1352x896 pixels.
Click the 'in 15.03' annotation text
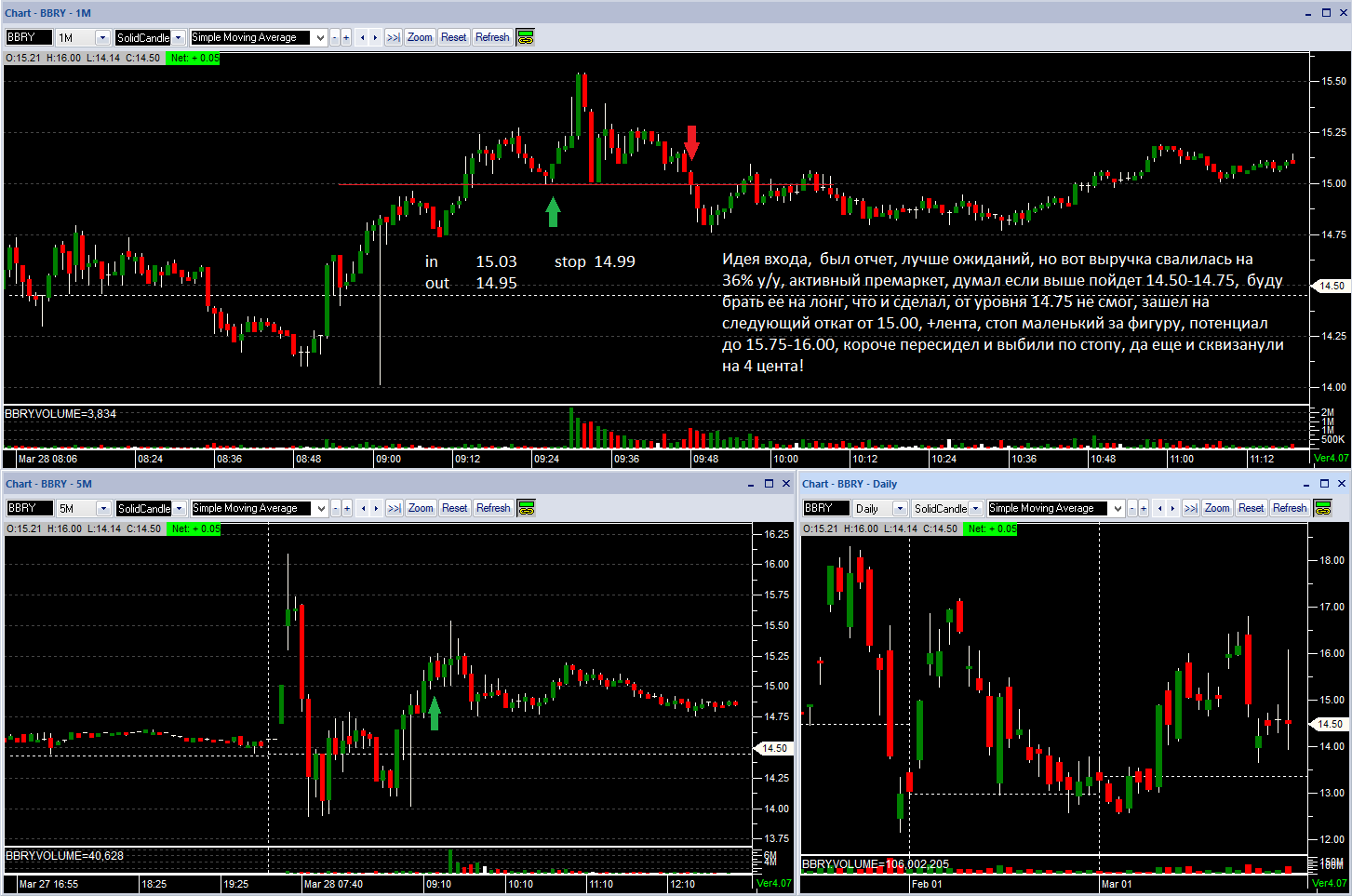(471, 262)
